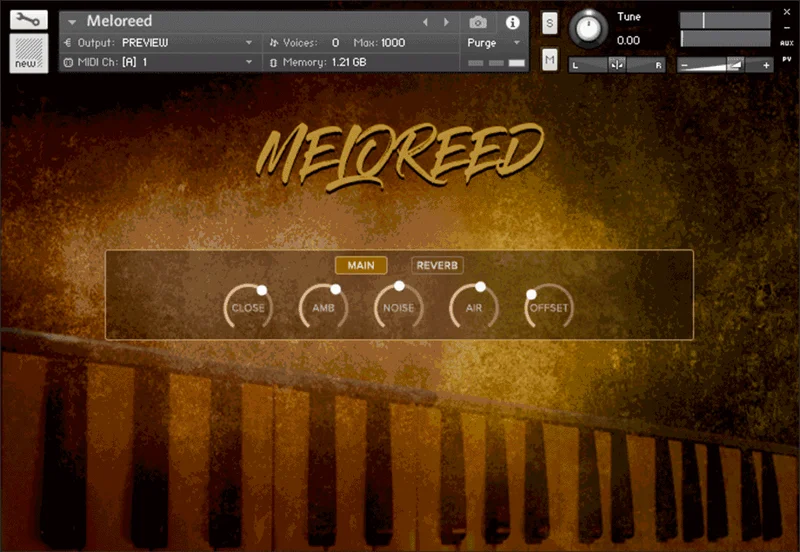
Task: Click the NOISE knob
Action: point(398,307)
